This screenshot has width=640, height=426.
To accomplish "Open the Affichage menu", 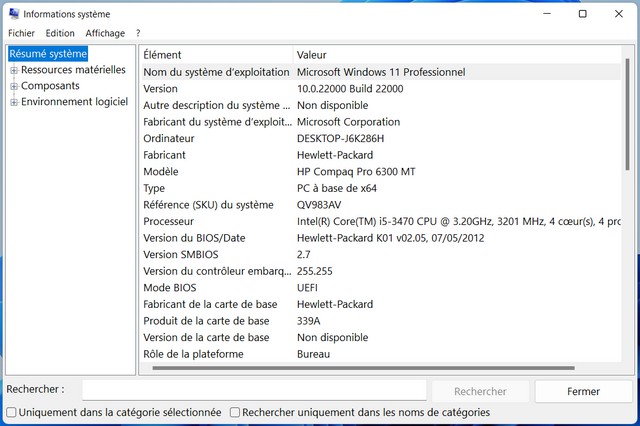I will coord(105,33).
